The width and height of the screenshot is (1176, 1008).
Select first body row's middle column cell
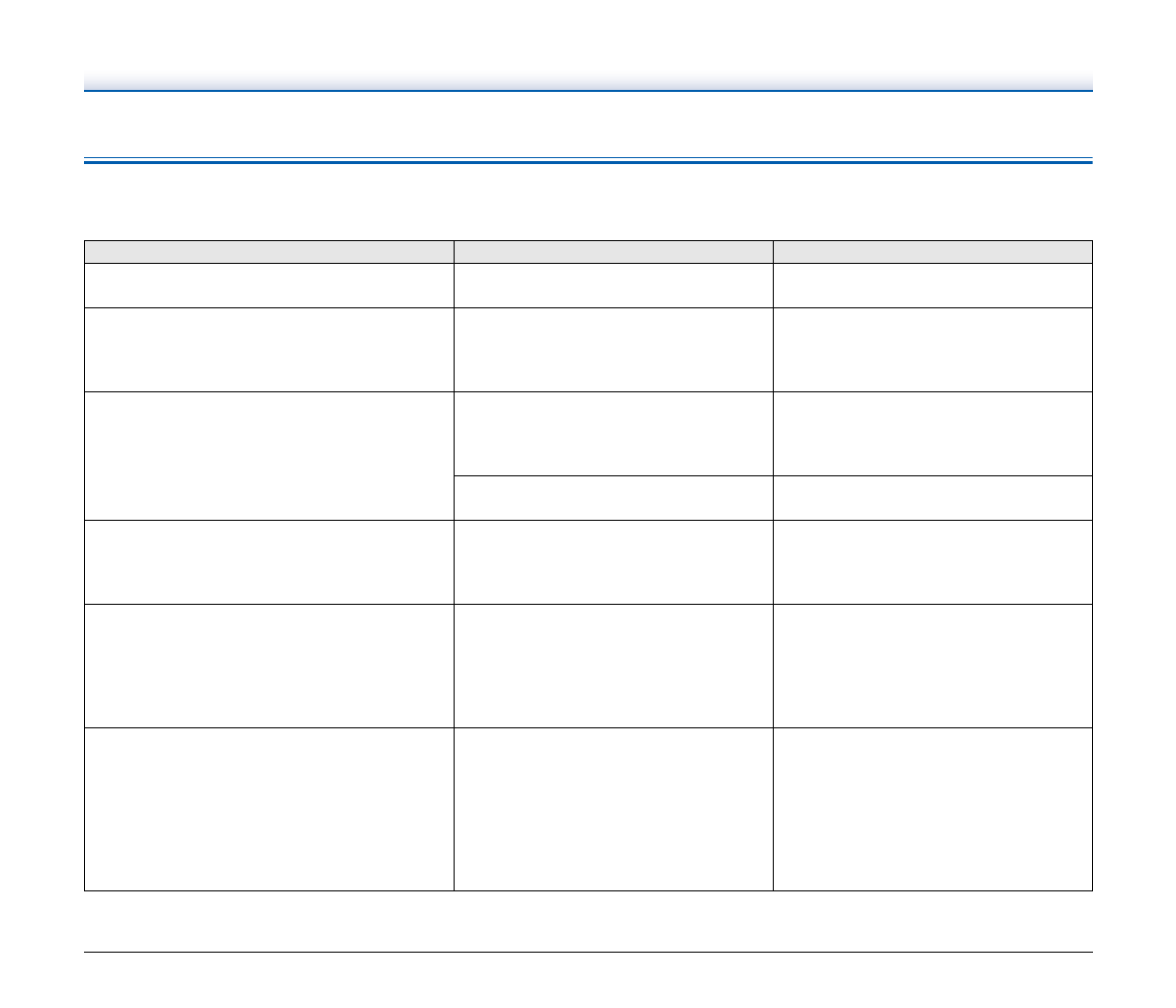pyautogui.click(x=613, y=285)
